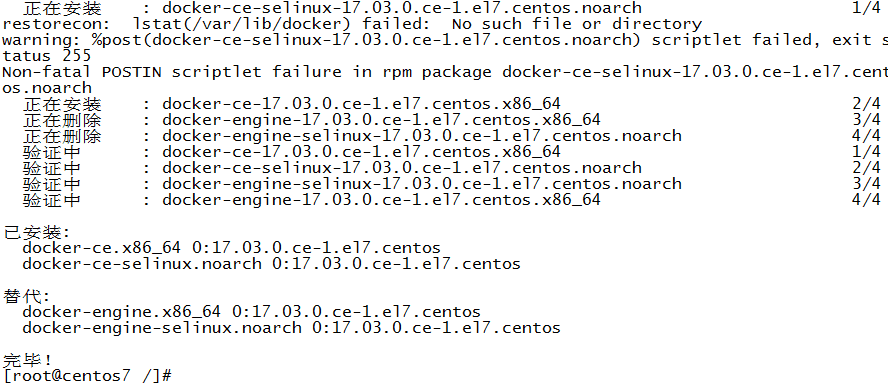Click replaced docker-engine.x86_64 package line
Screen dimensions: 888x383
[x=251, y=312]
